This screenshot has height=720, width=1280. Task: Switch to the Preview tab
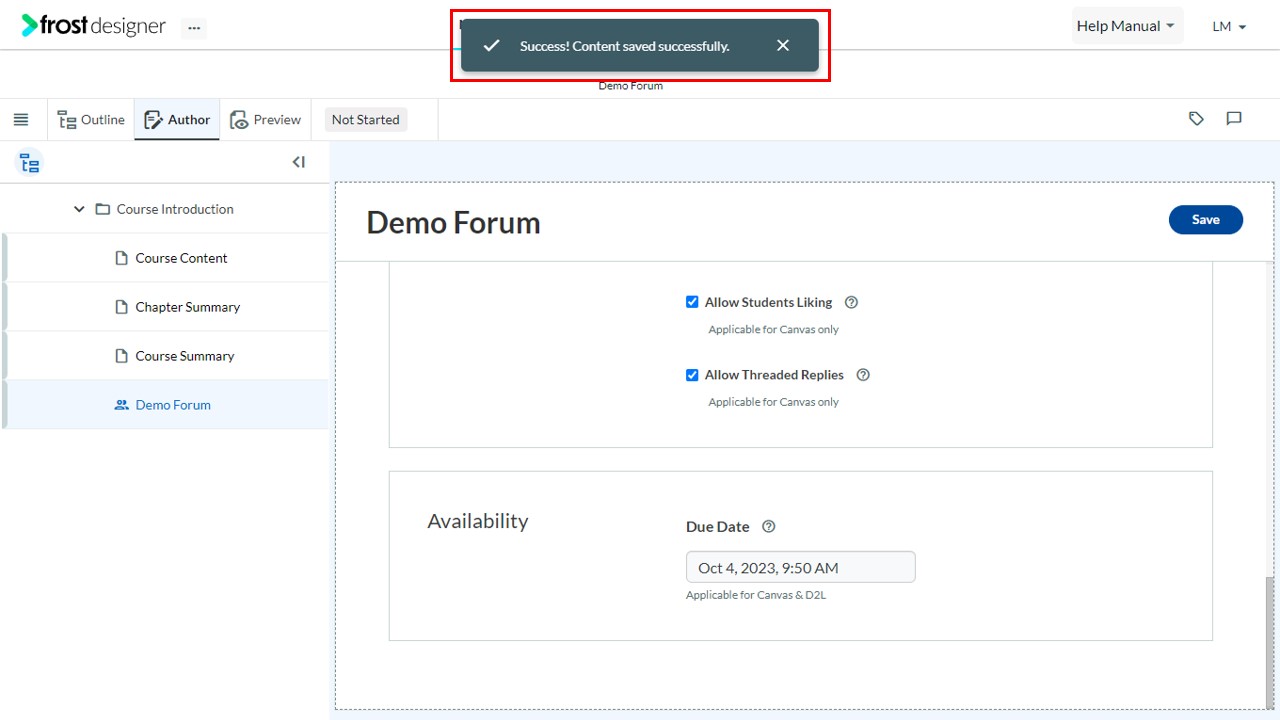[265, 120]
